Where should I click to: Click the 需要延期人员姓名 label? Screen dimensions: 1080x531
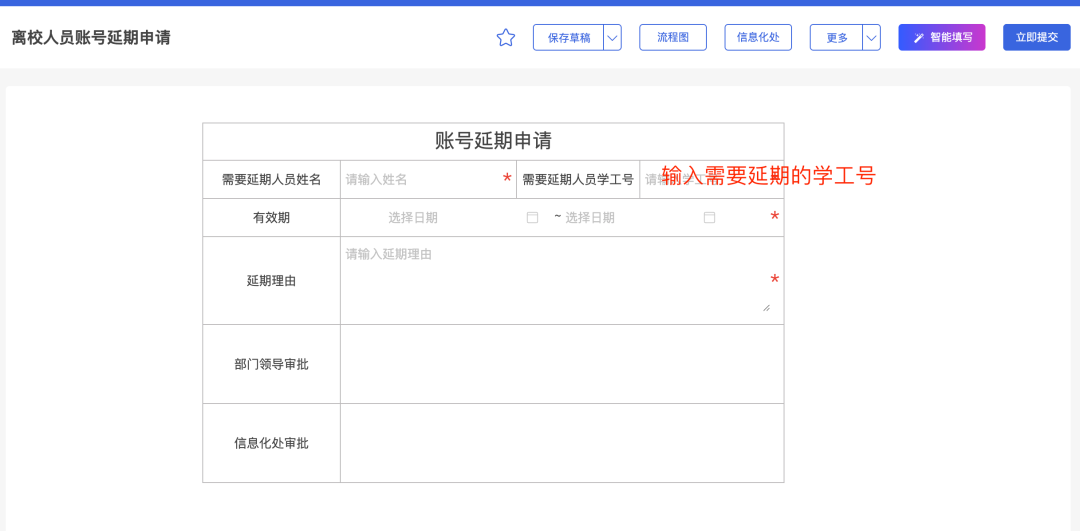coord(271,180)
